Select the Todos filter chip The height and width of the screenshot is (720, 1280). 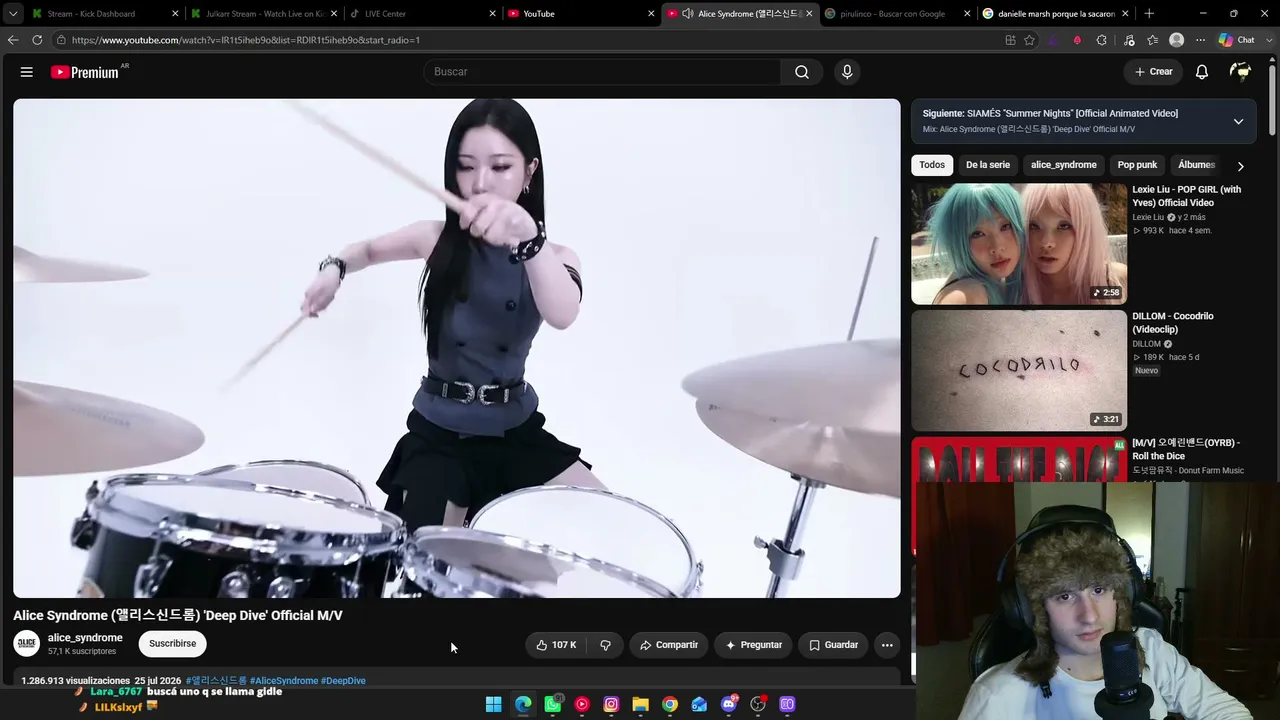(x=932, y=165)
